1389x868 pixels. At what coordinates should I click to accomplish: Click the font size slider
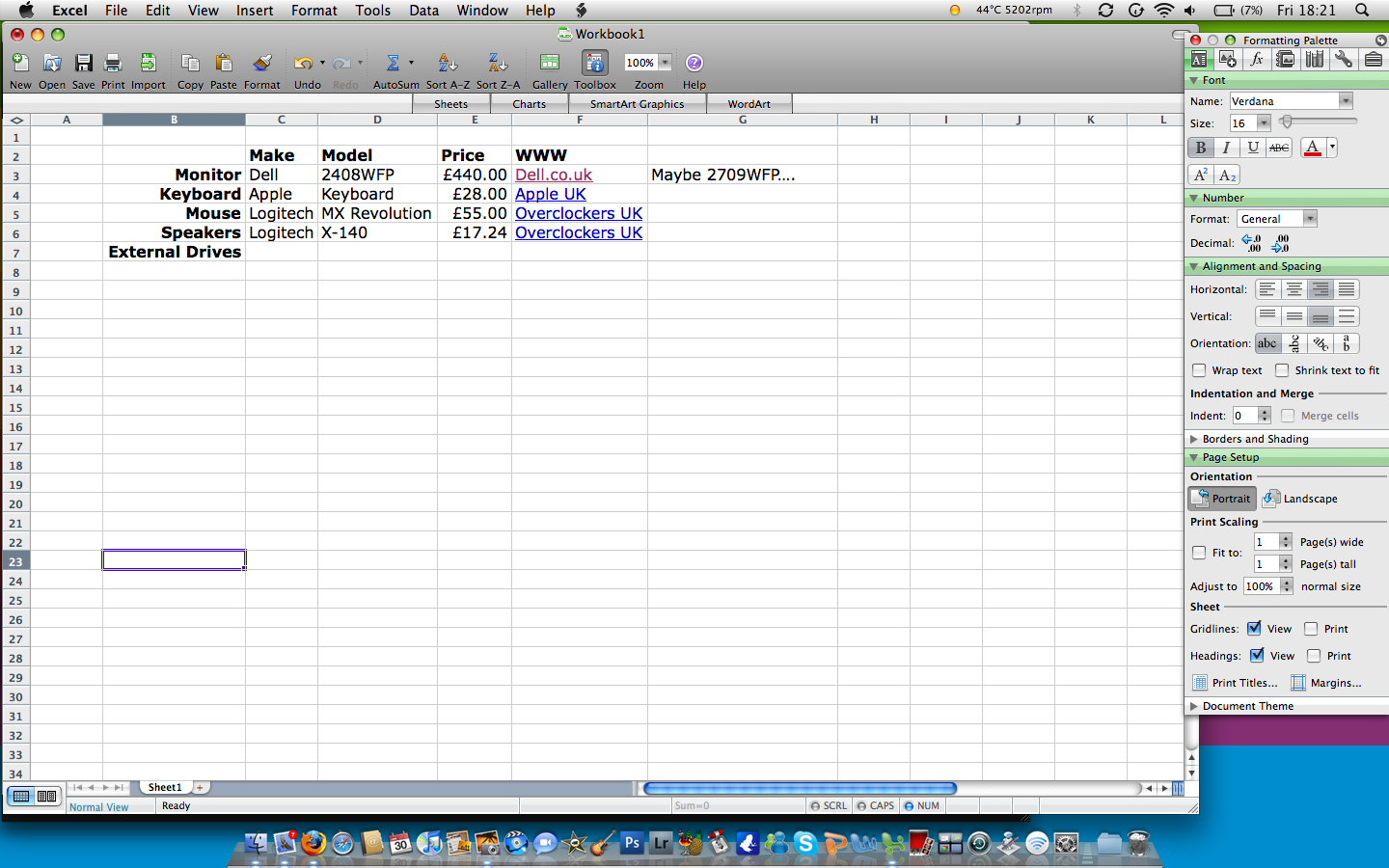pos(1318,122)
